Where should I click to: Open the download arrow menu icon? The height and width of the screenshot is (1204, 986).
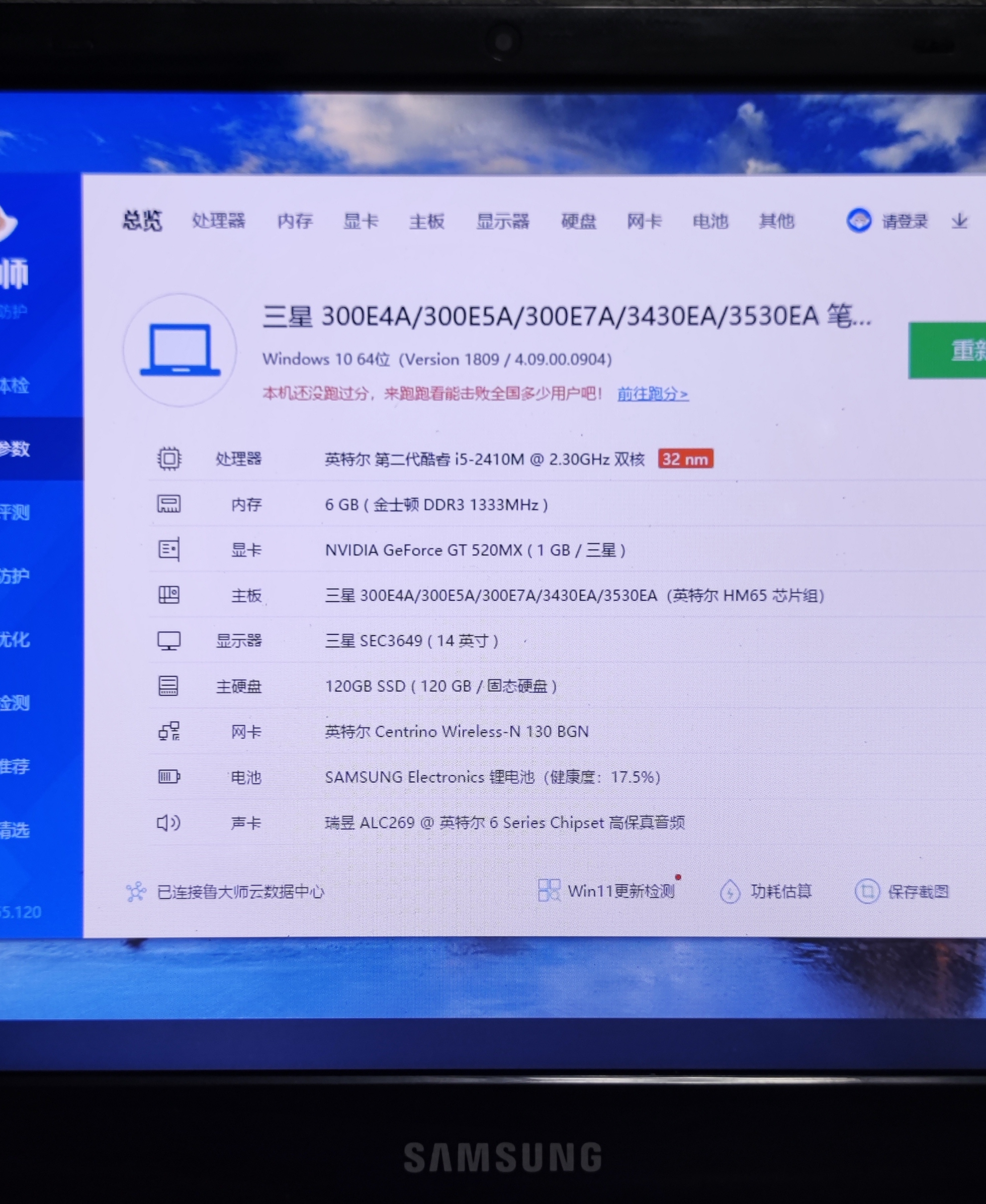coord(959,220)
